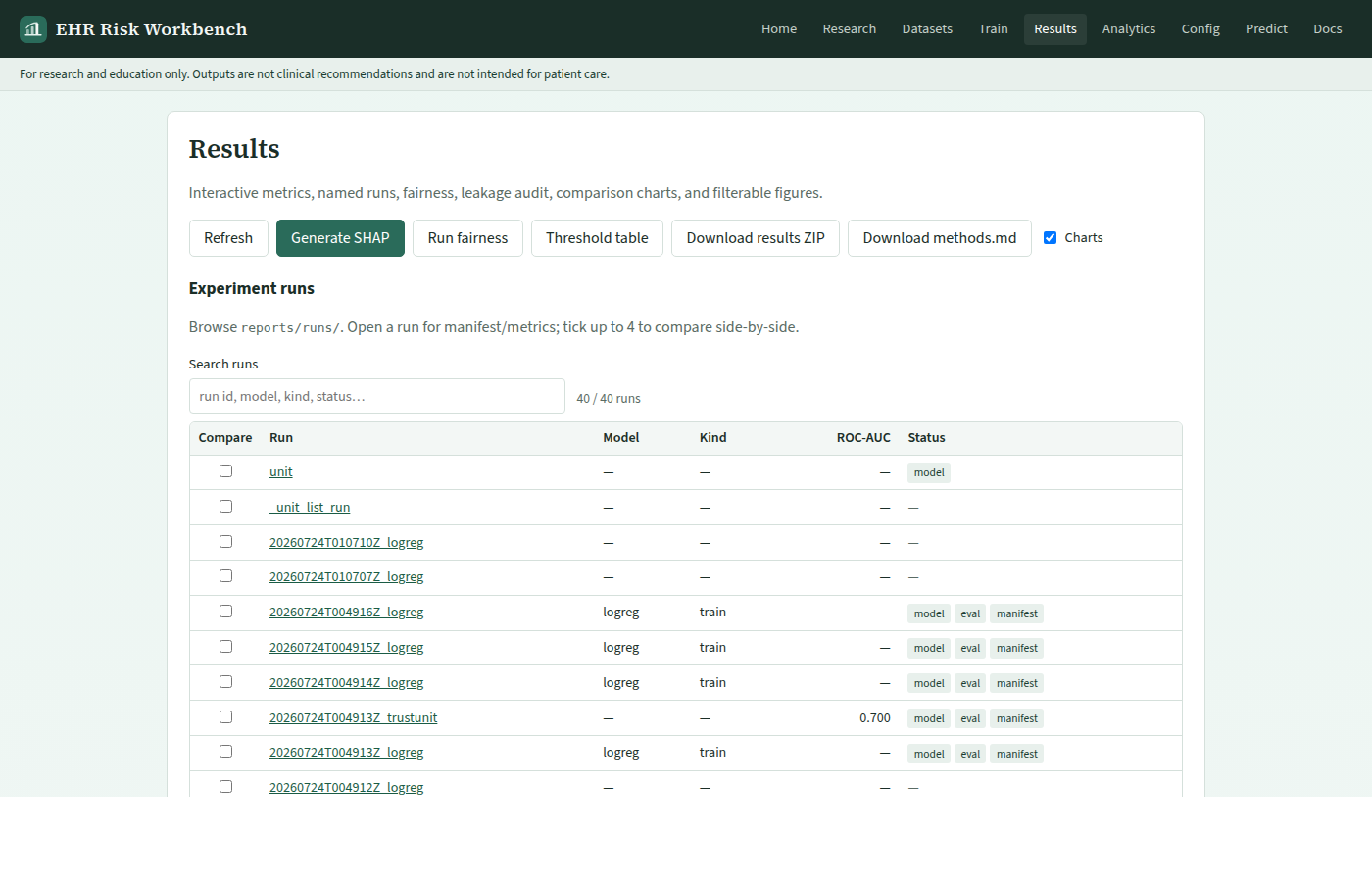Screen dimensions: 1372x882
Task: Click manifest badge for 20260724T004913Z_logreg
Action: point(1017,754)
